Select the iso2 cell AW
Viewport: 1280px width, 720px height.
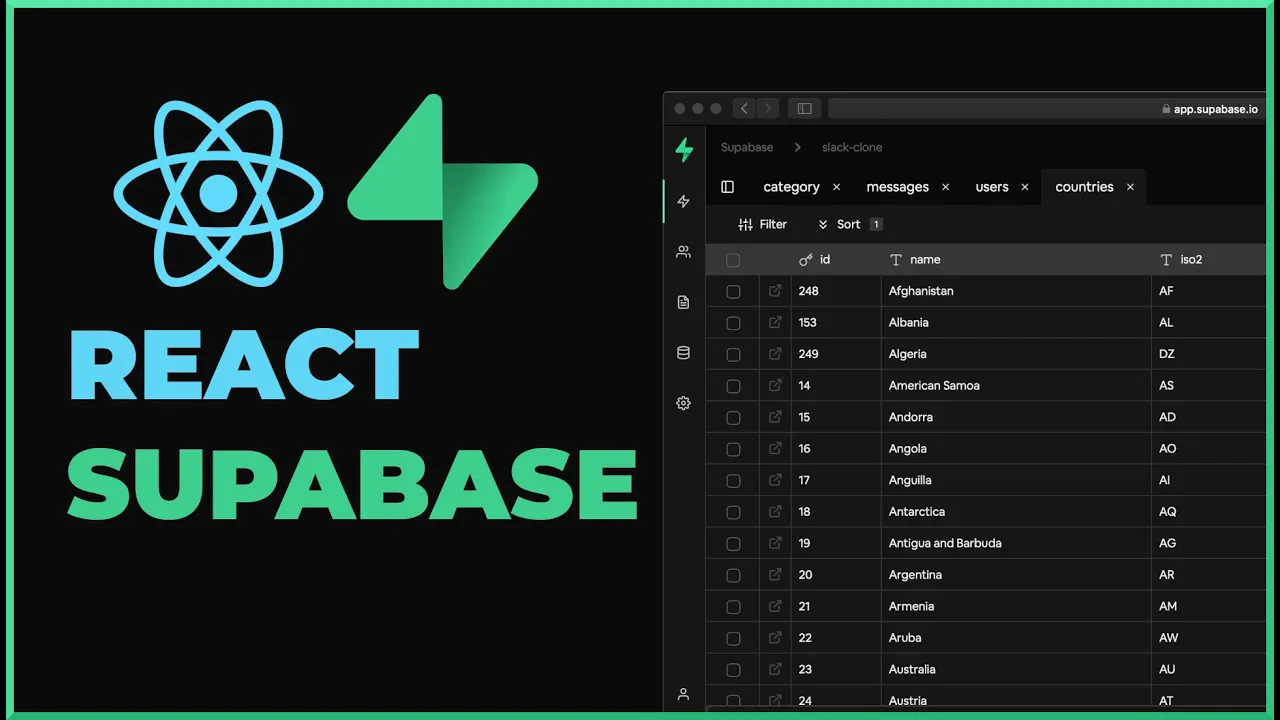click(x=1209, y=638)
